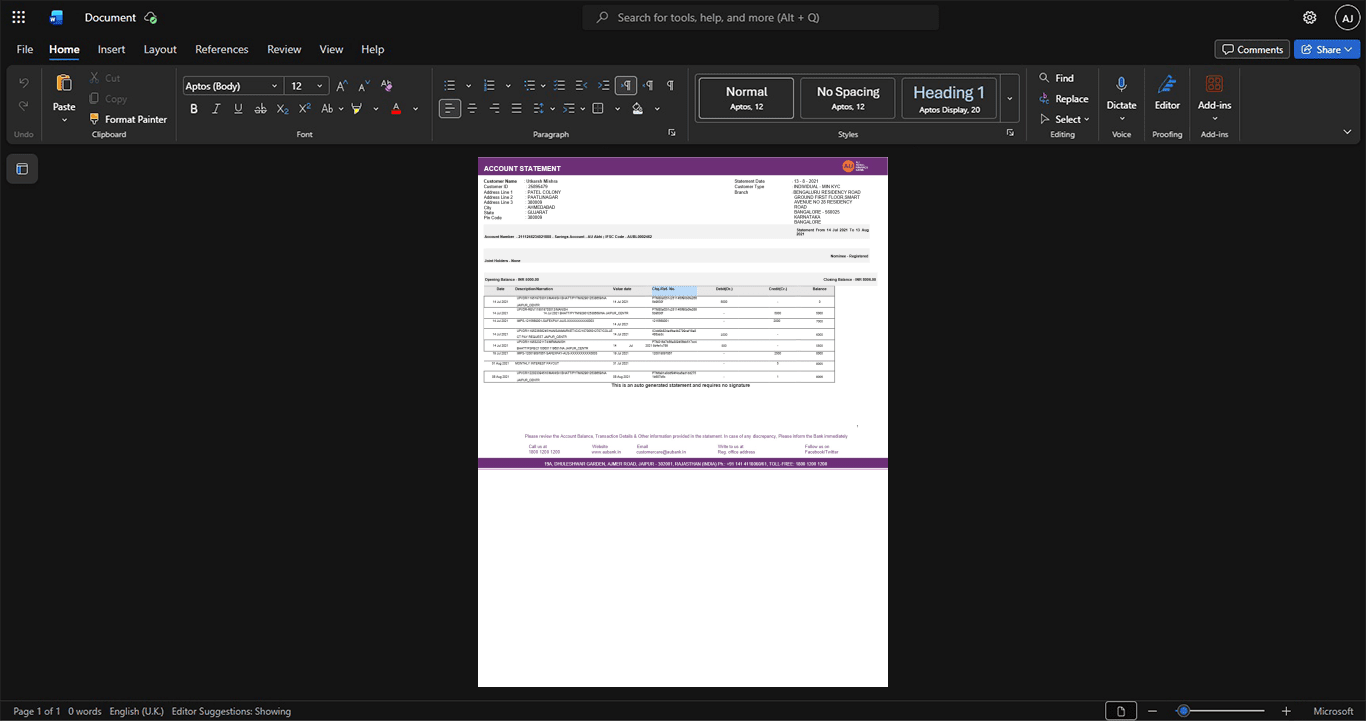
Task: Click the Undo arrow icon
Action: point(24,82)
